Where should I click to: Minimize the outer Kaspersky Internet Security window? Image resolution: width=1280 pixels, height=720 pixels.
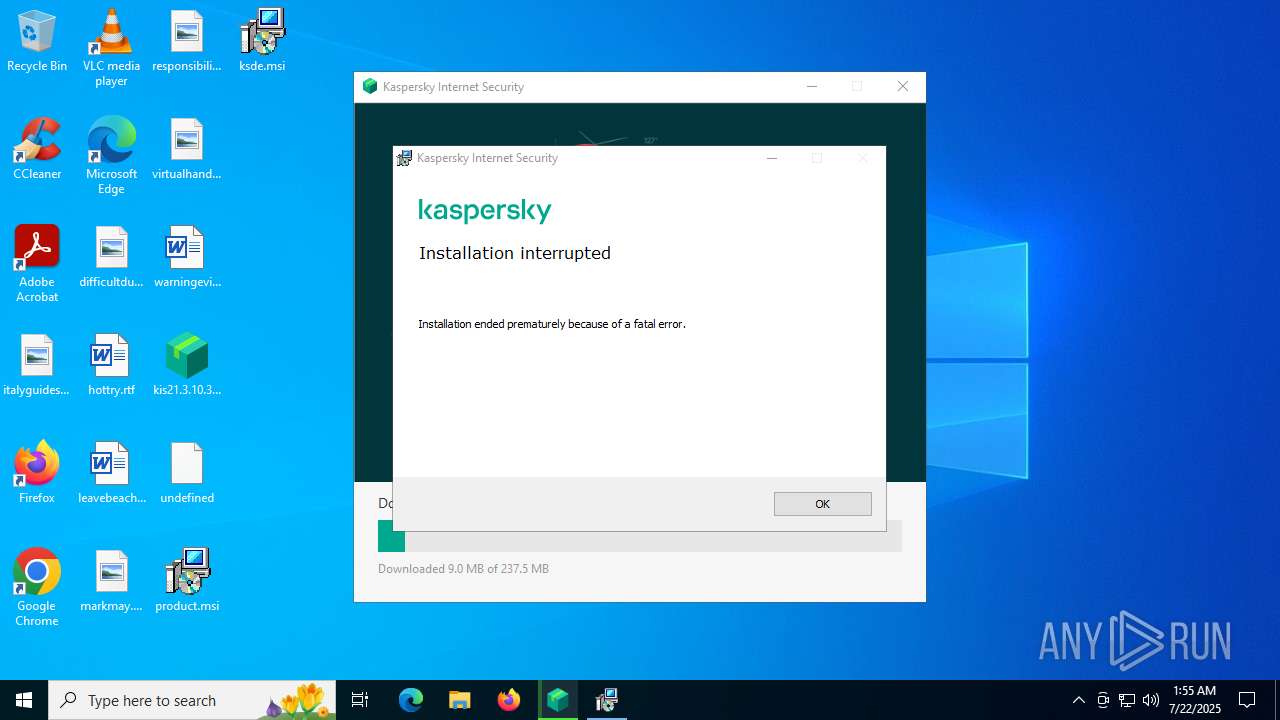tap(812, 87)
